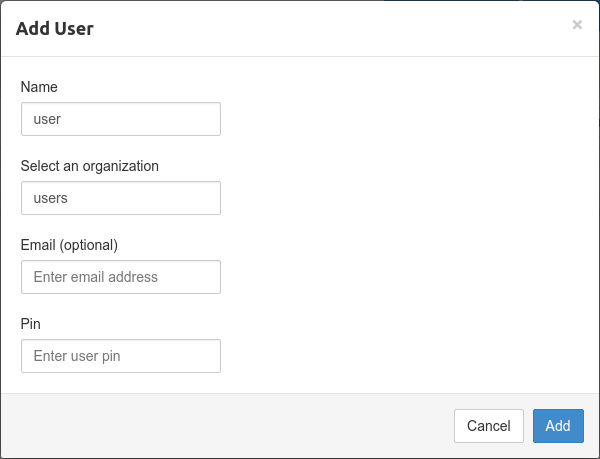Select the text box under Name
This screenshot has width=600, height=459.
click(121, 119)
